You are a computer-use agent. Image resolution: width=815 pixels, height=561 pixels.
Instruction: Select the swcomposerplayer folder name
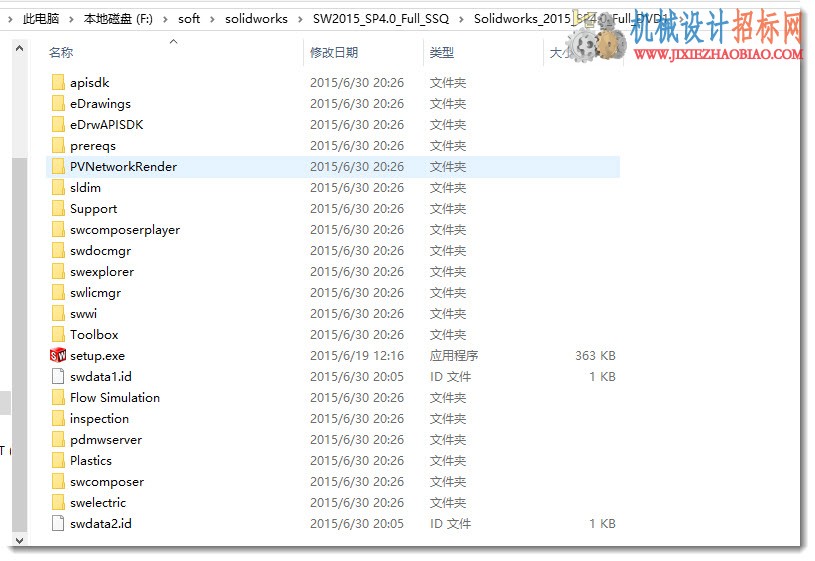pyautogui.click(x=125, y=230)
